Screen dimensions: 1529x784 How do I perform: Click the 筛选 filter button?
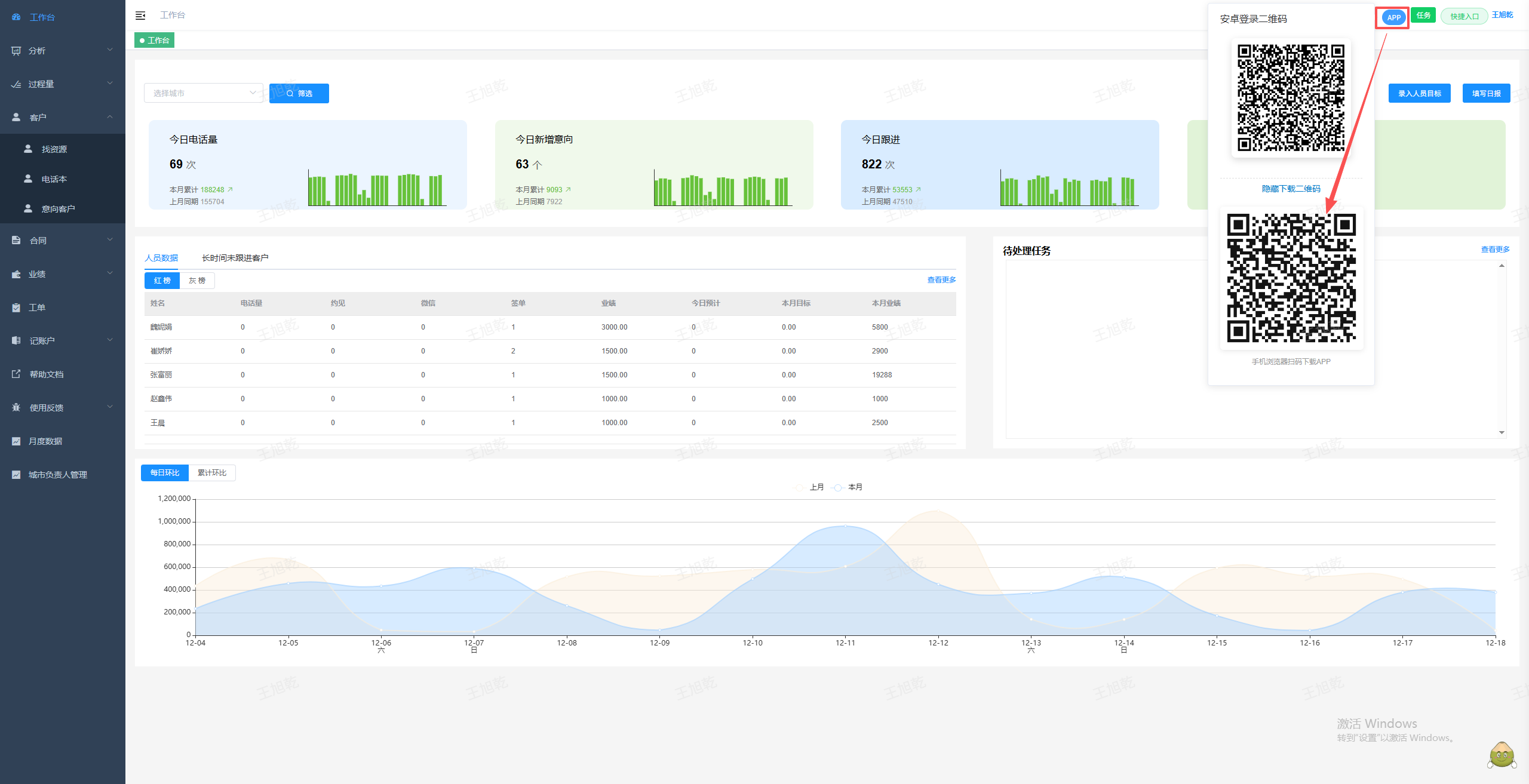(299, 93)
